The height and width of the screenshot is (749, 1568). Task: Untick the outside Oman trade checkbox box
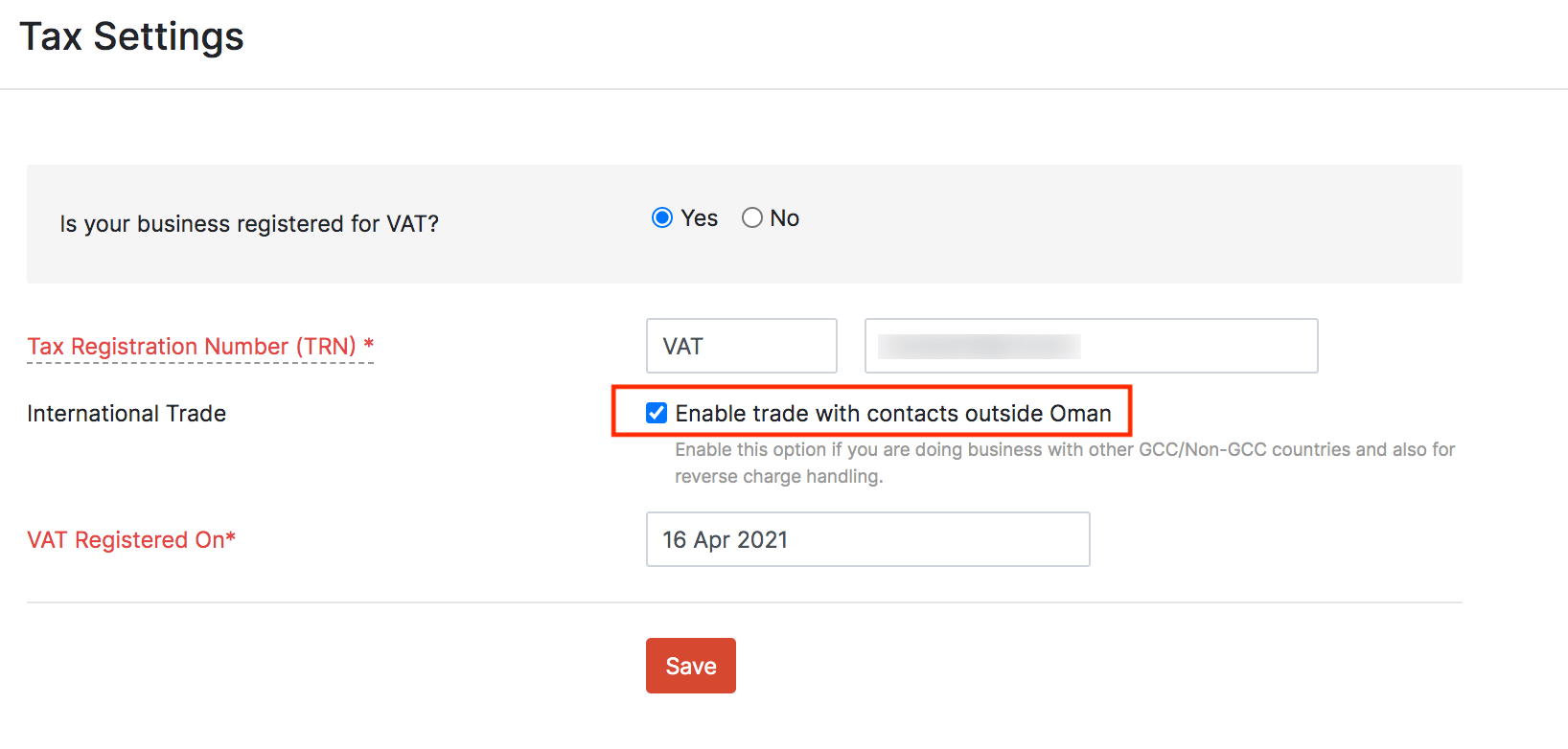click(657, 413)
